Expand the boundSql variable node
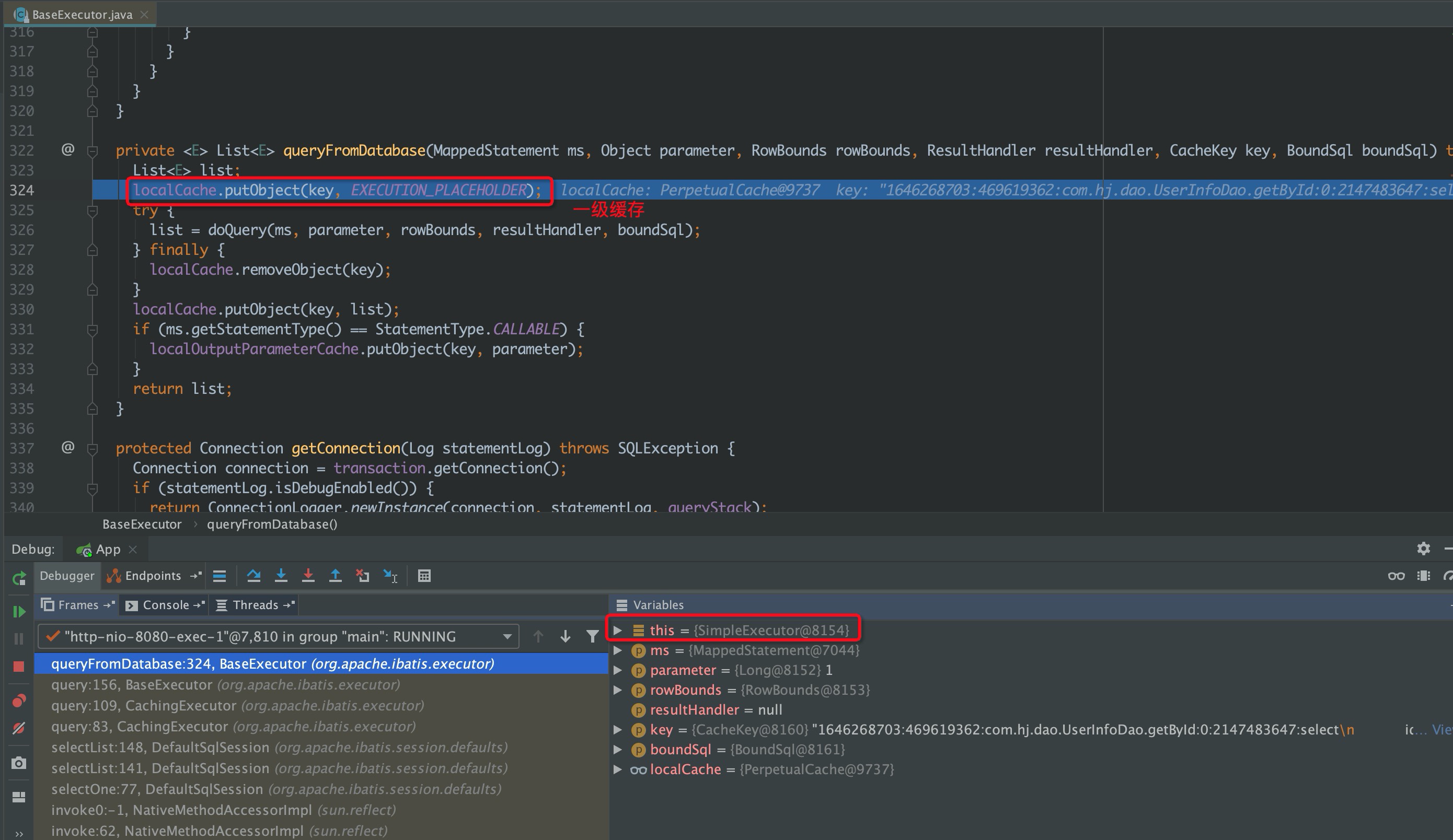Screen dimensions: 1453x840 pos(618,750)
